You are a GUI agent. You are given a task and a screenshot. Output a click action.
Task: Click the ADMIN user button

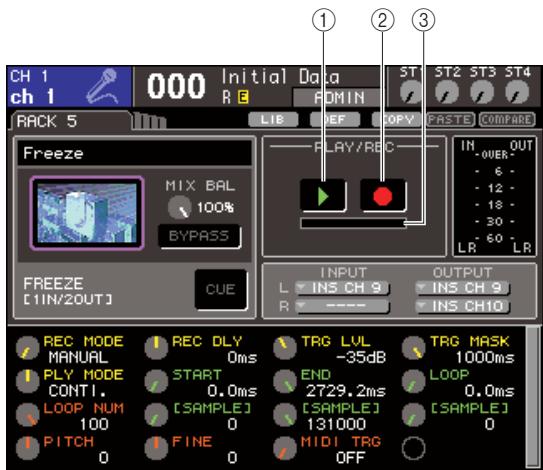(339, 98)
